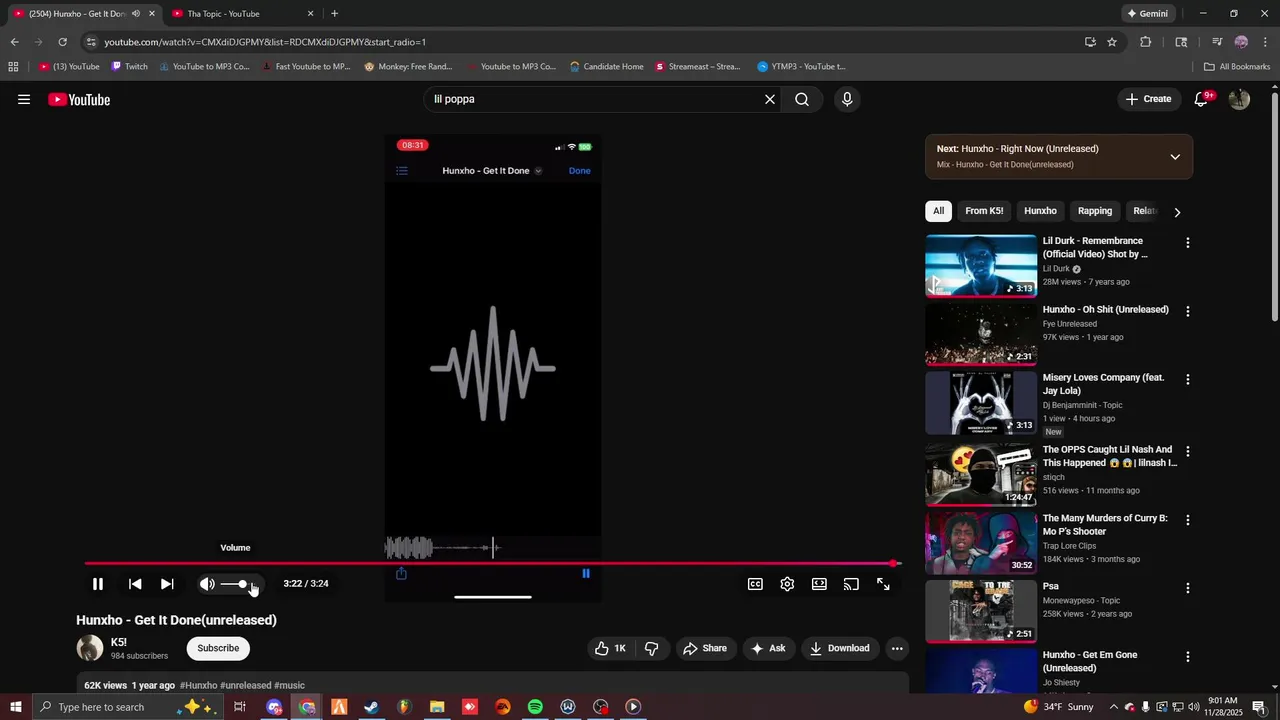
Task: Open Gemini in Chrome
Action: point(1147,14)
